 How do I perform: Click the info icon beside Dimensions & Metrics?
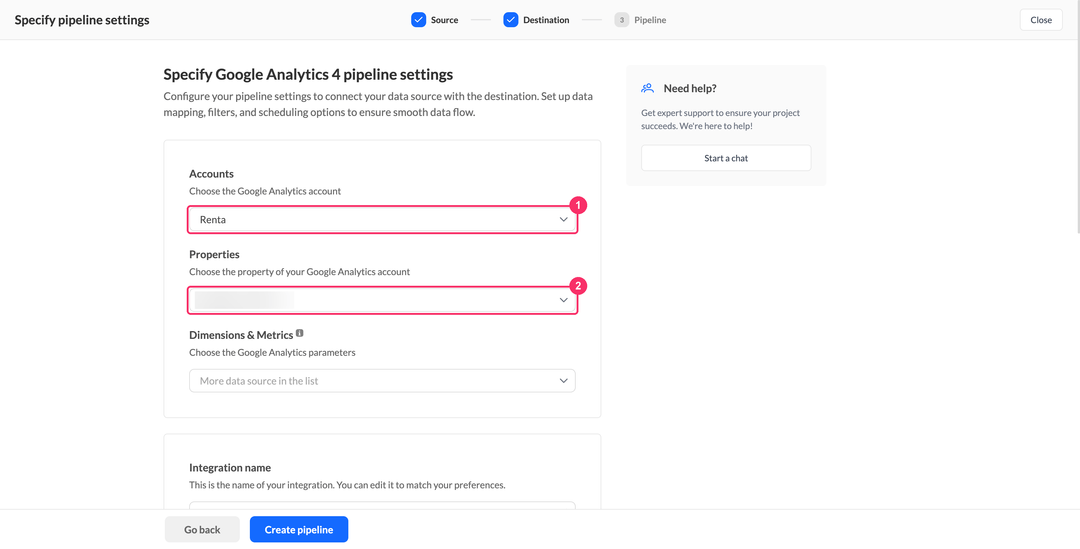[300, 333]
